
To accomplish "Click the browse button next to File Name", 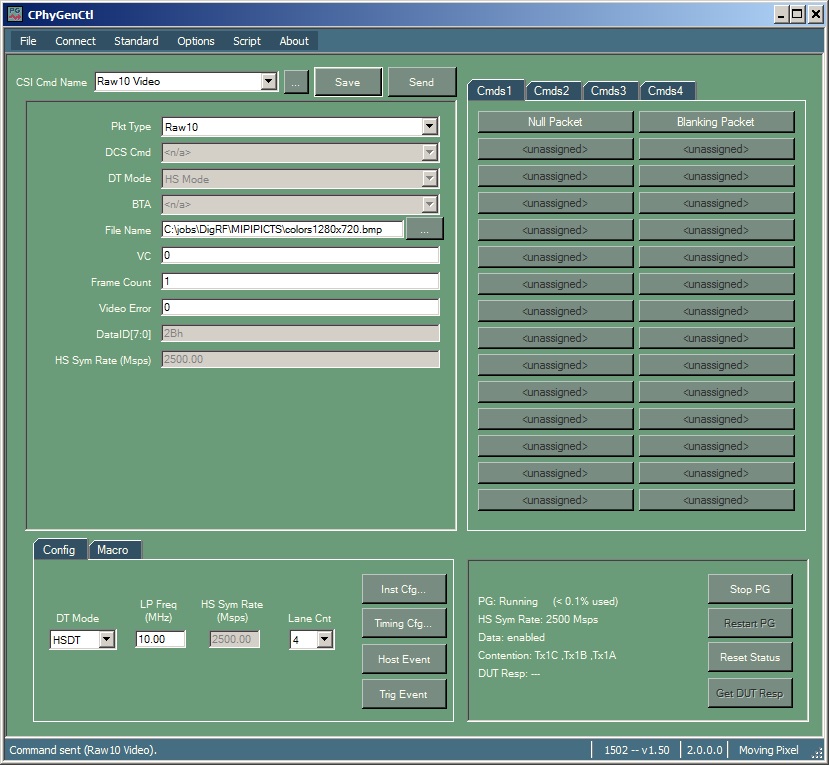I will coord(424,229).
